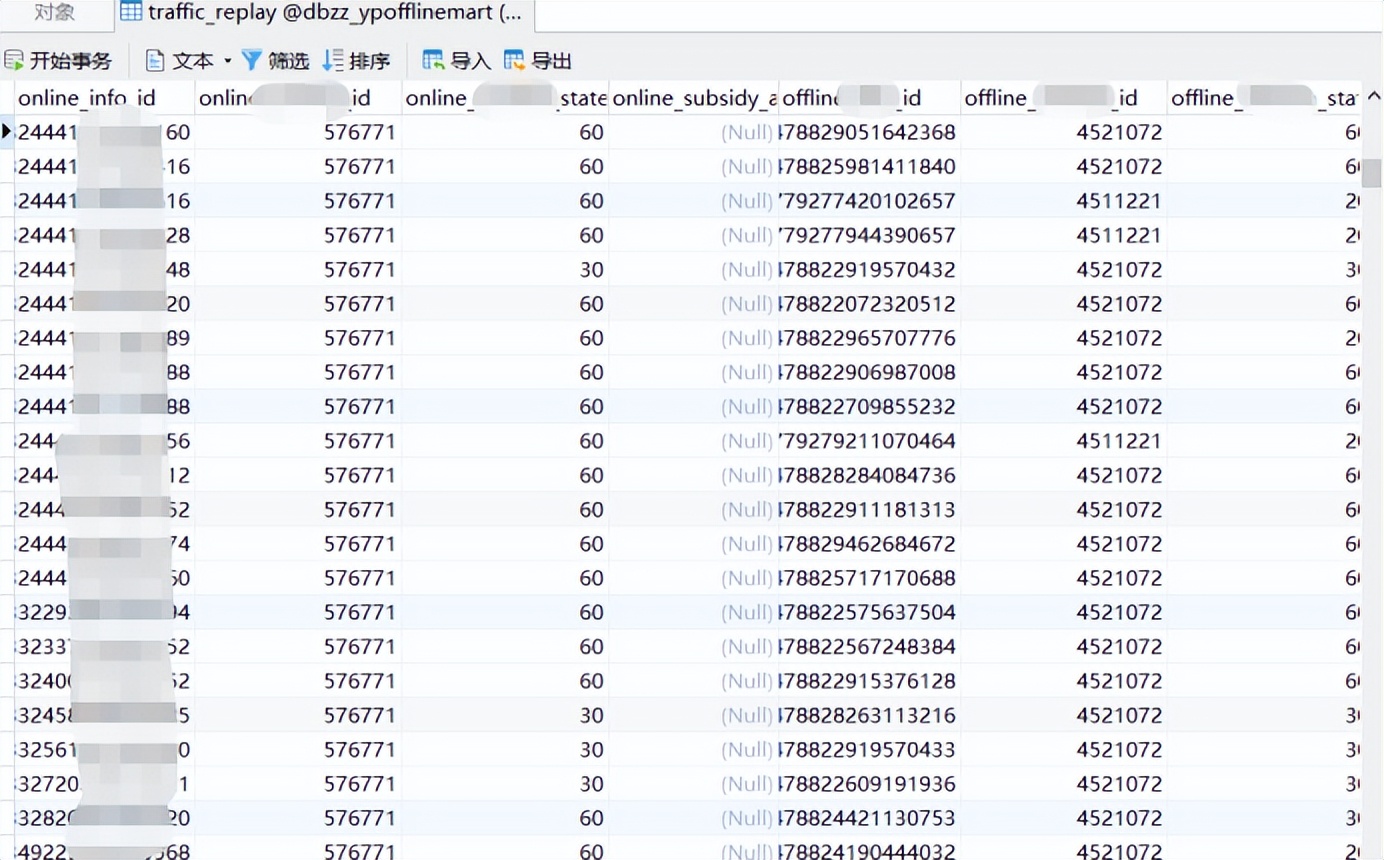Image resolution: width=1384 pixels, height=860 pixels.
Task: Select the cell 78825717170688
Action: coord(870,578)
